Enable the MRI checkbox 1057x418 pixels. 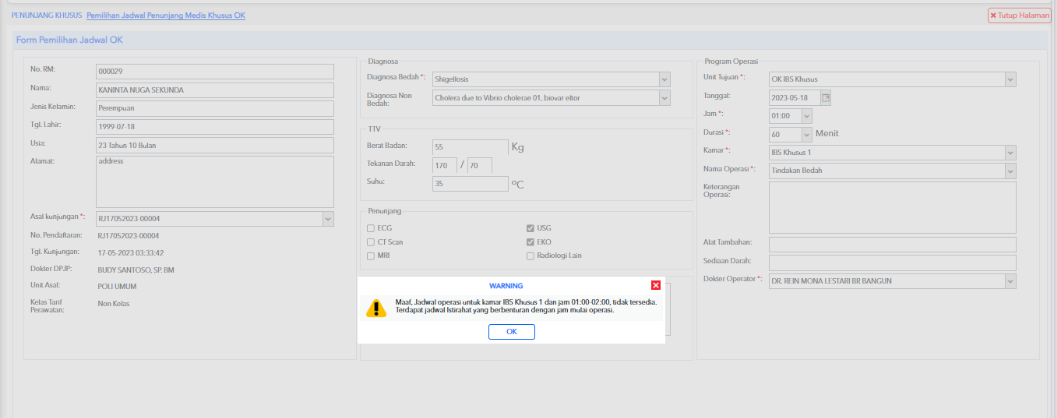(371, 256)
